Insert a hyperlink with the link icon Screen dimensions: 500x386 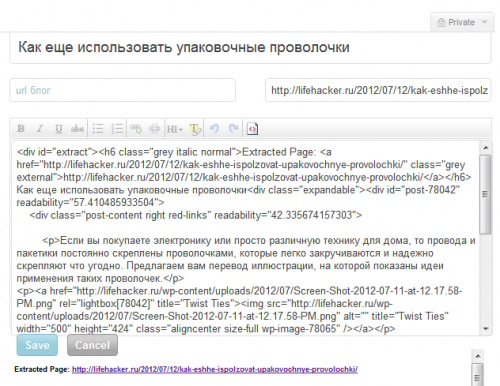(x=136, y=129)
